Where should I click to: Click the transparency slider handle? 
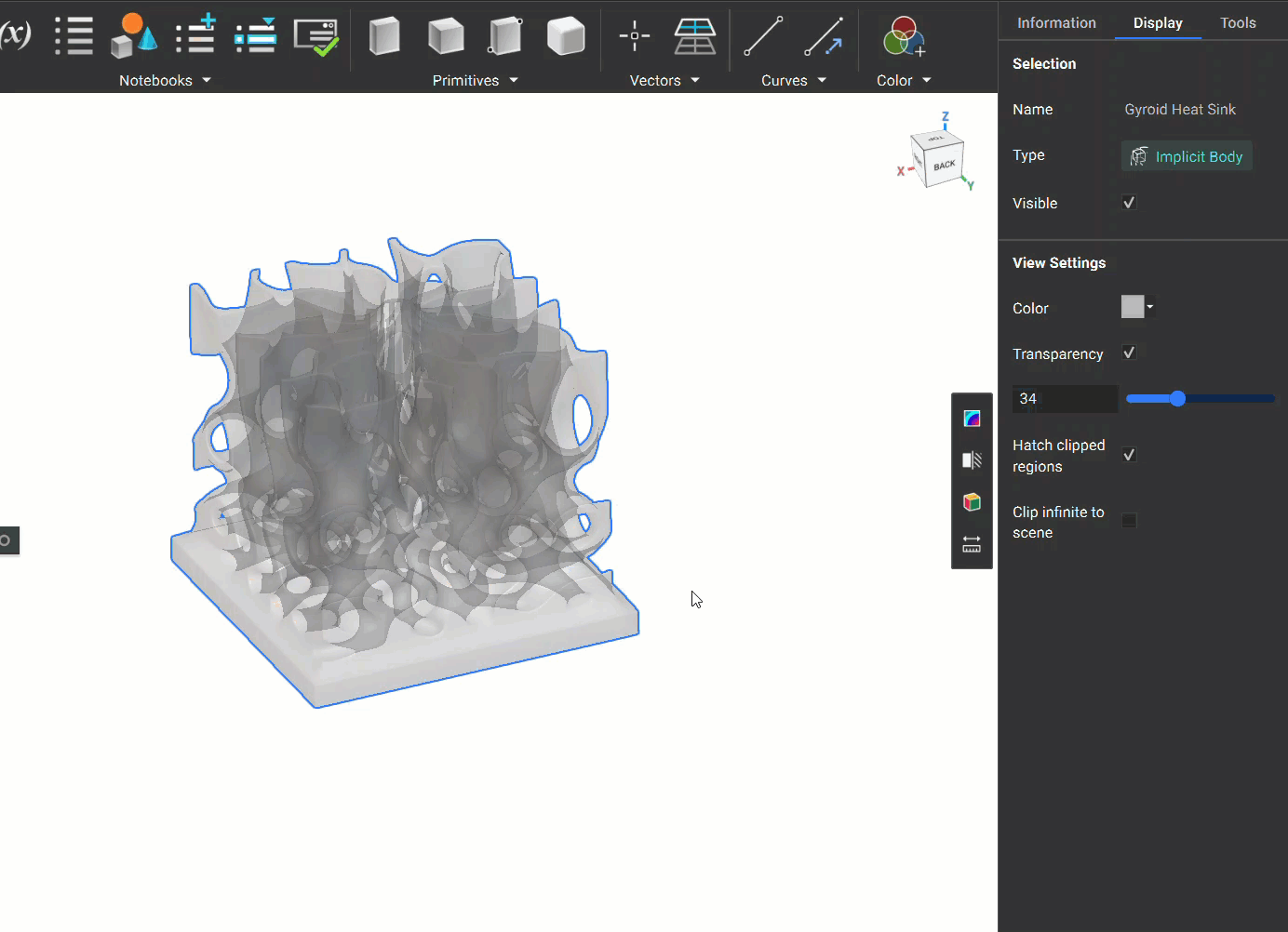[x=1177, y=398]
